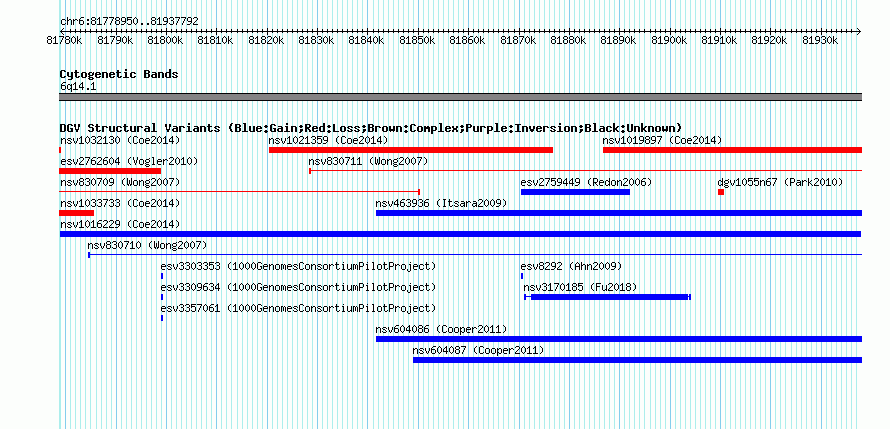Image resolution: width=890 pixels, height=429 pixels.
Task: Click nsv1033733 (Coe2014) label
Action: coord(120,203)
